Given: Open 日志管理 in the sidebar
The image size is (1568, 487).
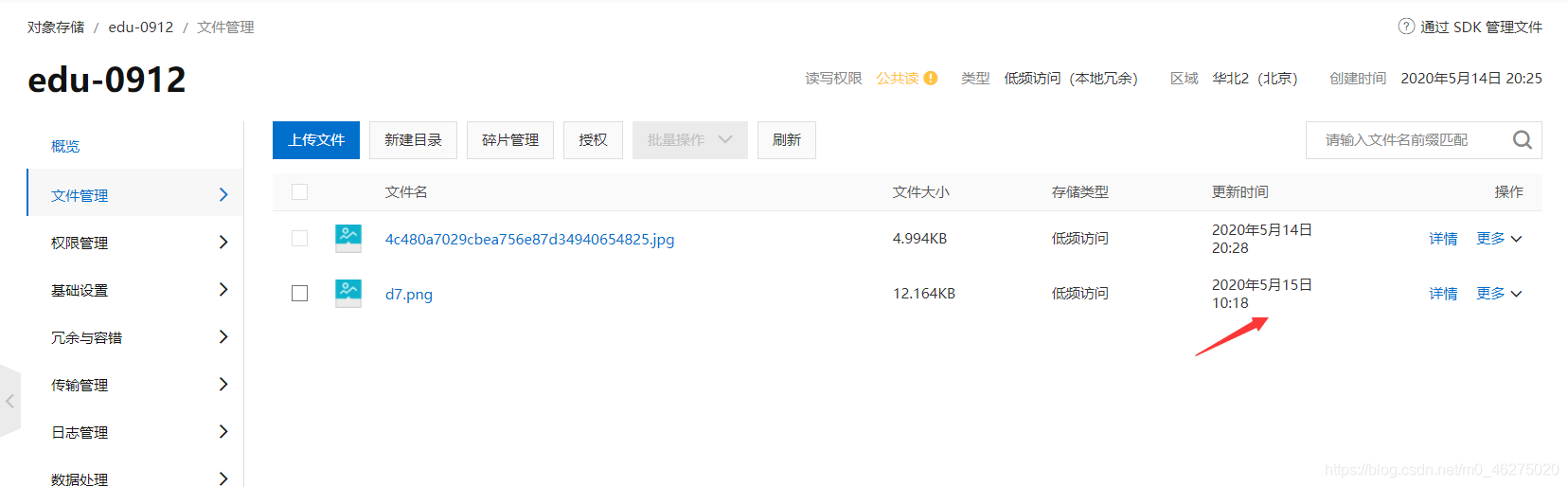Looking at the screenshot, I should coord(80,432).
